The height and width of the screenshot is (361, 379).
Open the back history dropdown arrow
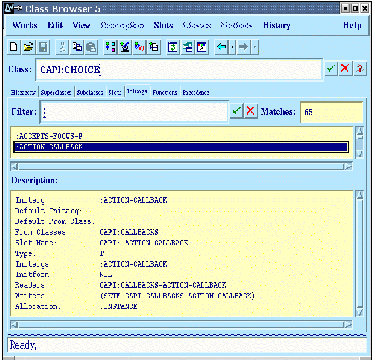click(232, 48)
